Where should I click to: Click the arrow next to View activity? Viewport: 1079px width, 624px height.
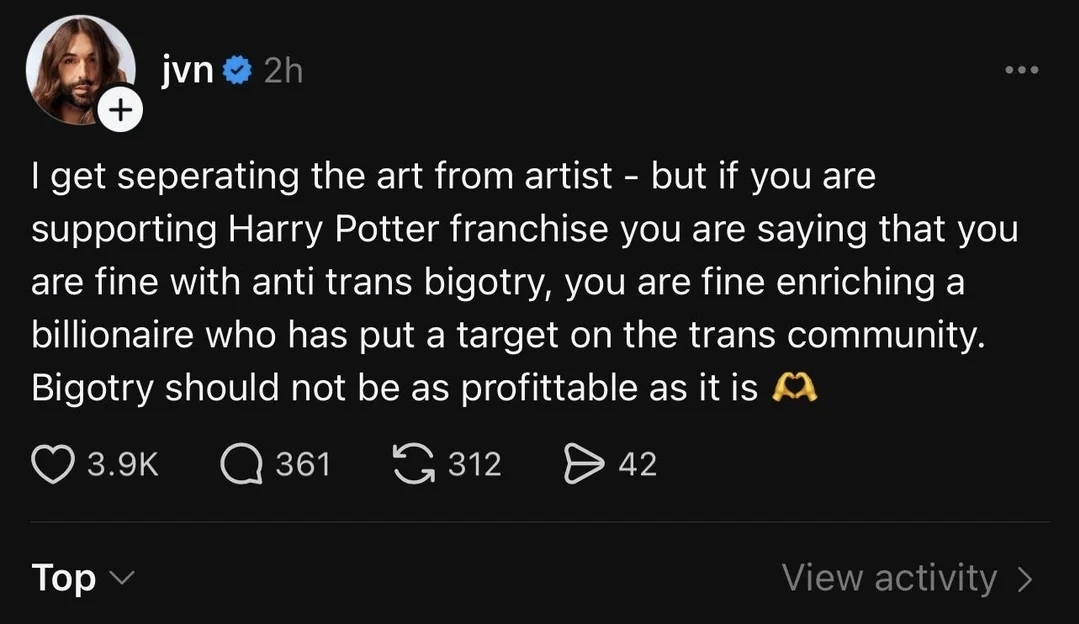click(1024, 578)
